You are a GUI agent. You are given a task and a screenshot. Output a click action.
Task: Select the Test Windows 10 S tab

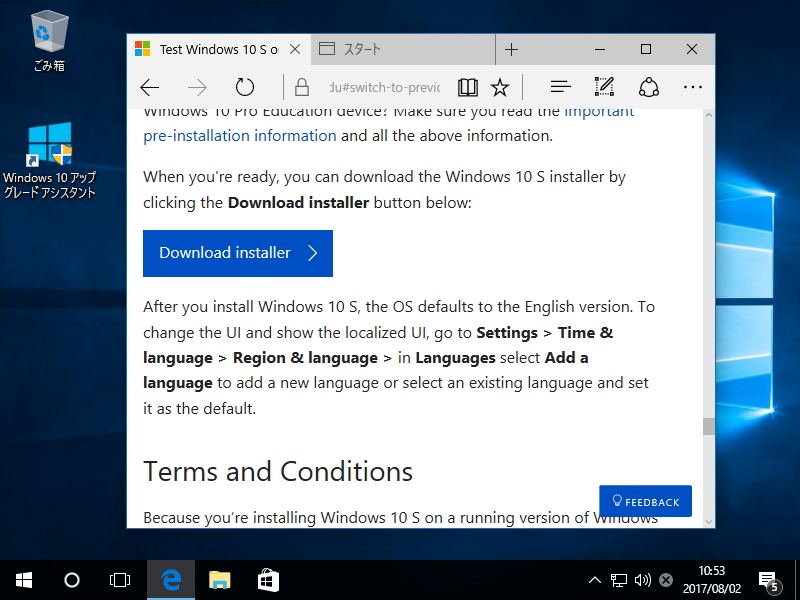pyautogui.click(x=215, y=48)
